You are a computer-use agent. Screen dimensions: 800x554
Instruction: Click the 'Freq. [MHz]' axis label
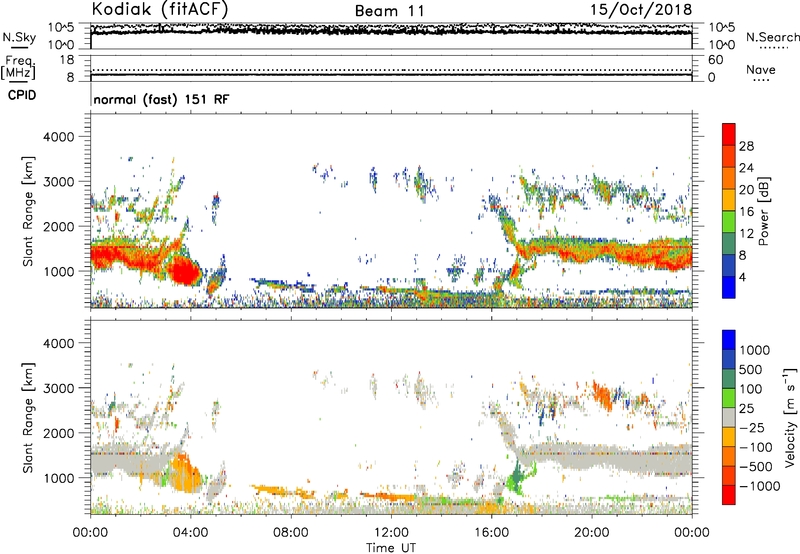(18, 67)
